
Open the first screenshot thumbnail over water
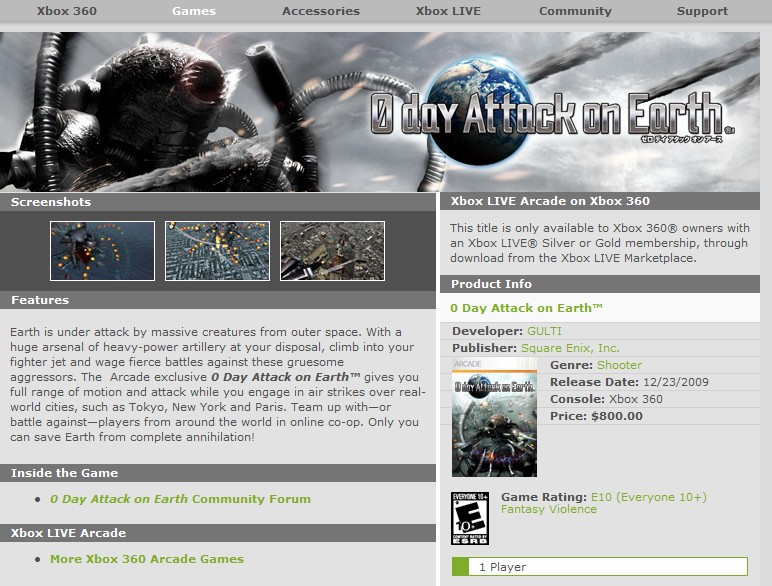click(102, 251)
